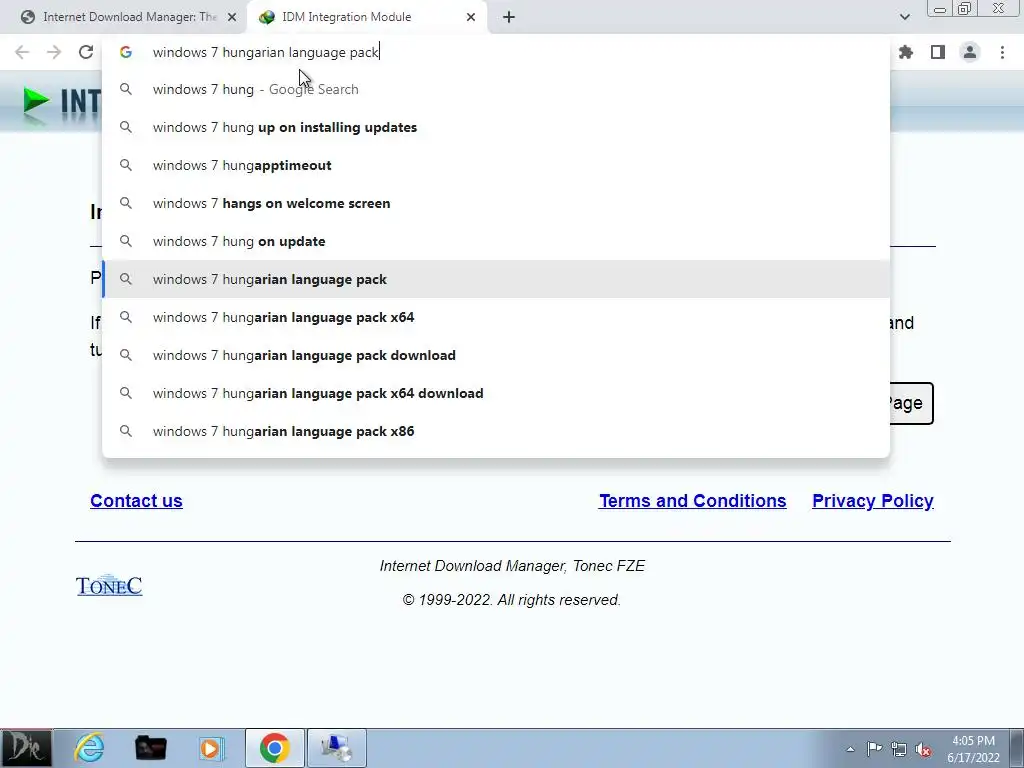Choose 'hungarian language pack x64' suggestion
The width and height of the screenshot is (1024, 768).
(496, 317)
